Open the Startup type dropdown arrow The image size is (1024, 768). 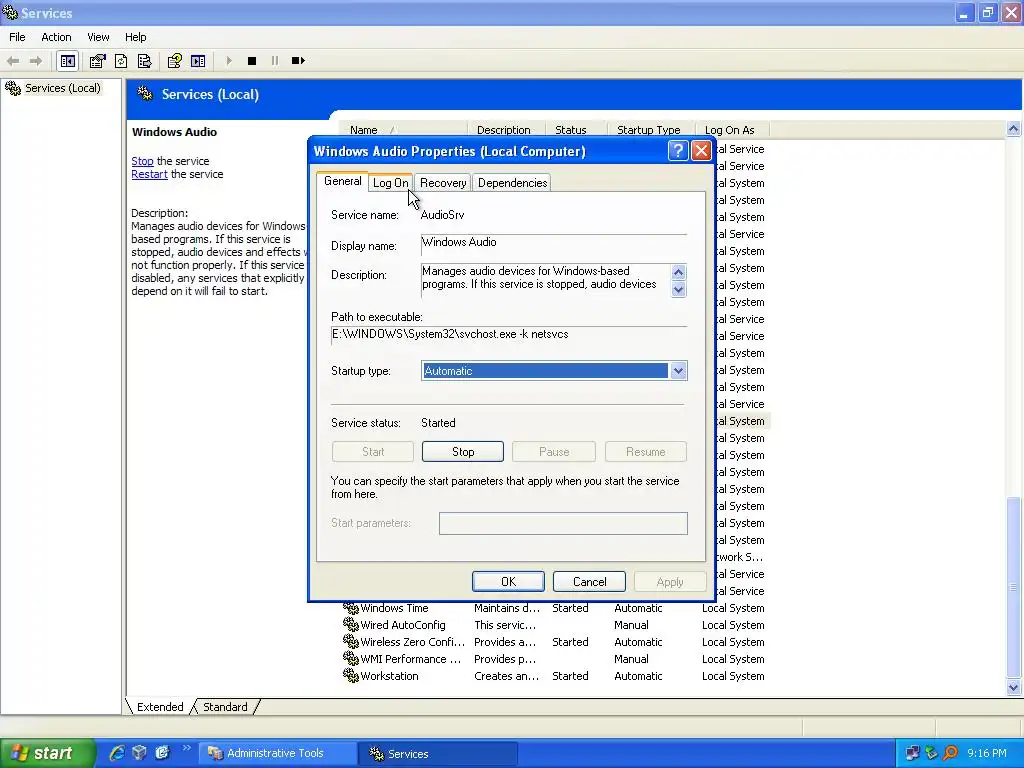click(678, 371)
